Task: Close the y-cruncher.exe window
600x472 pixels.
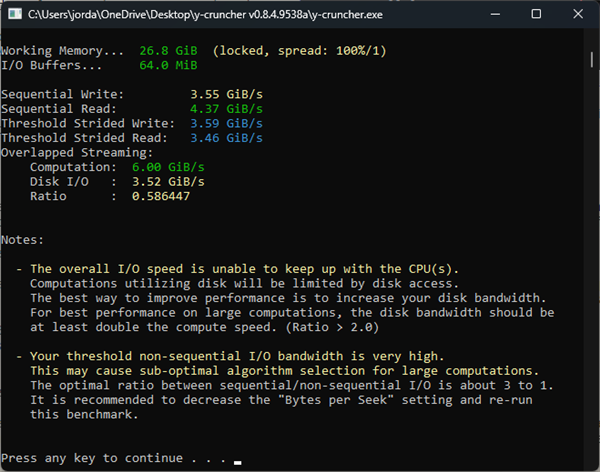Action: click(578, 14)
